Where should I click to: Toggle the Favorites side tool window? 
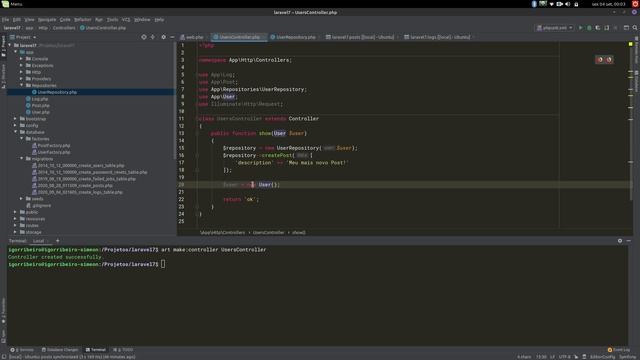(x=3, y=311)
